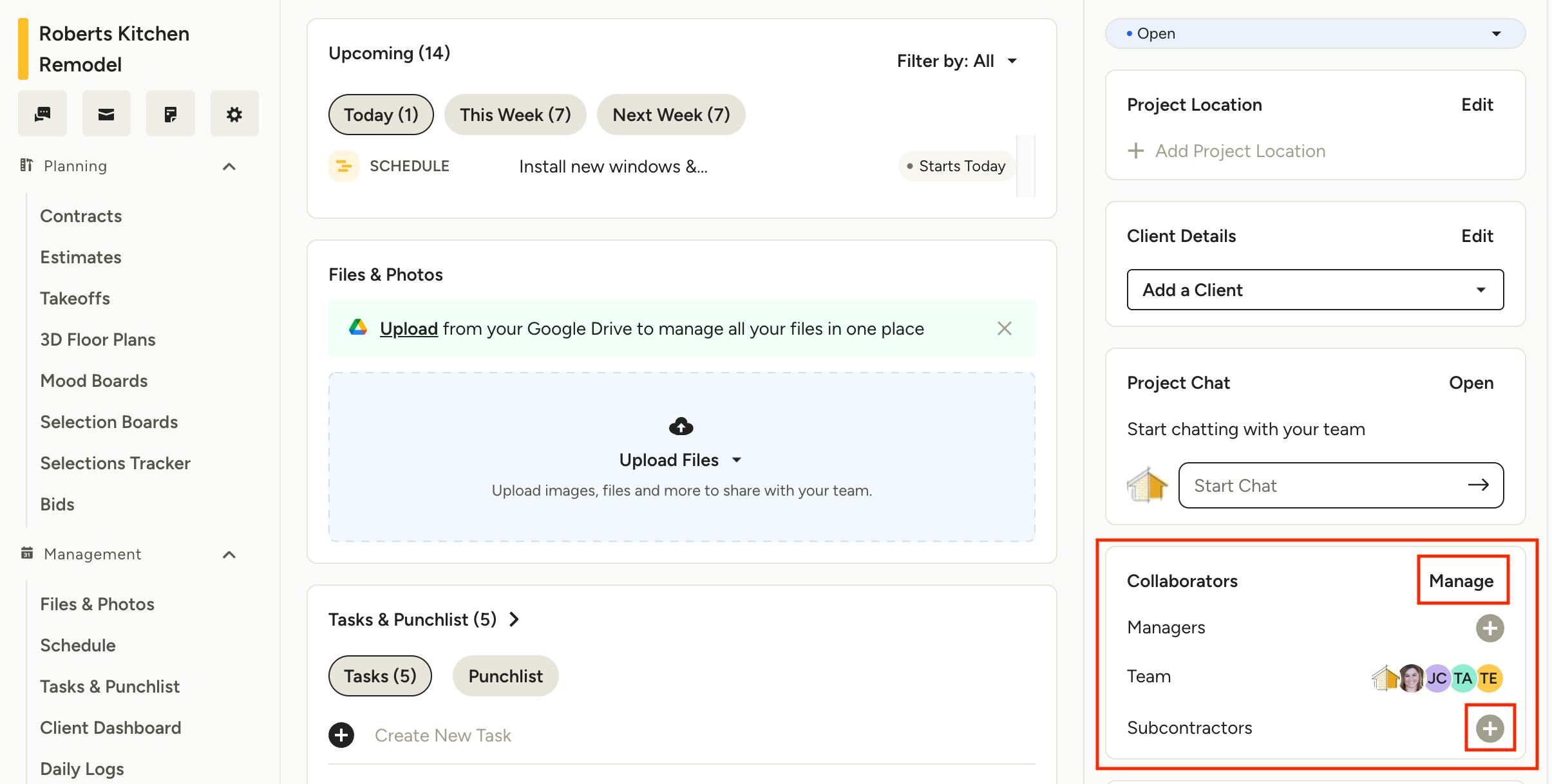Open project settings gear icon
The image size is (1552, 784).
click(x=234, y=114)
